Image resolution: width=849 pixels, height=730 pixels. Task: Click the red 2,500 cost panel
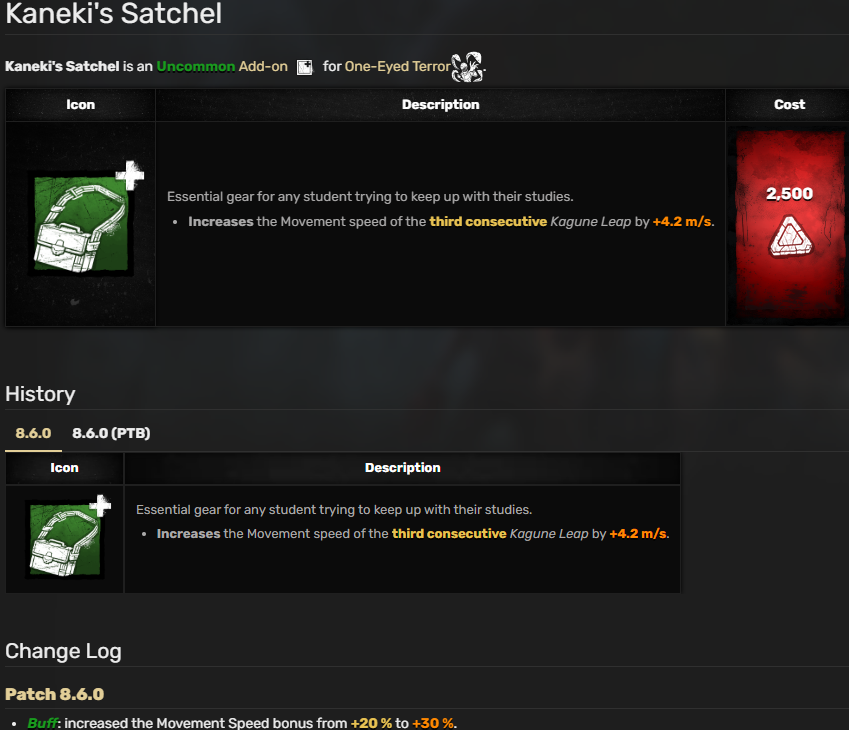point(789,224)
